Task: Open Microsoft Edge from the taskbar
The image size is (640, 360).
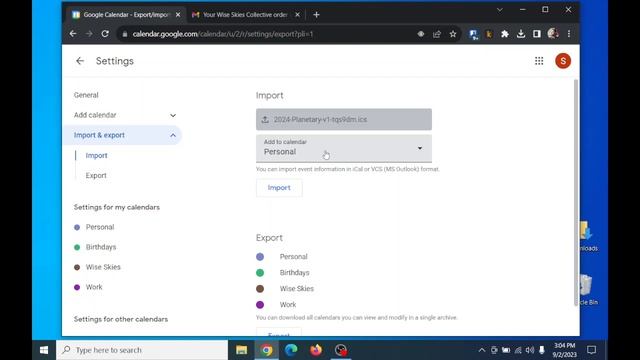Action: click(x=291, y=350)
